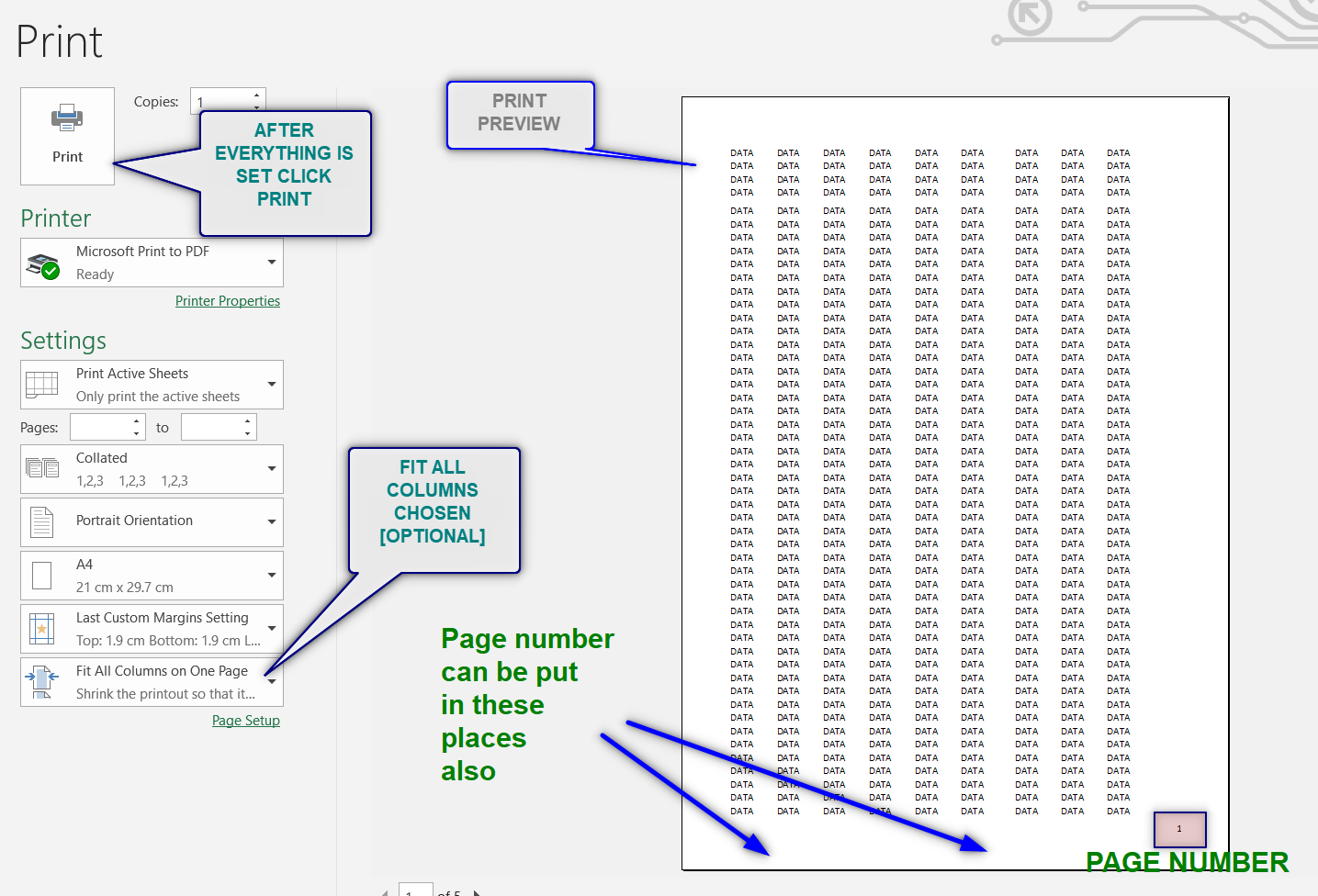Viewport: 1318px width, 896px height.
Task: Open the Page Setup link
Action: click(x=246, y=721)
